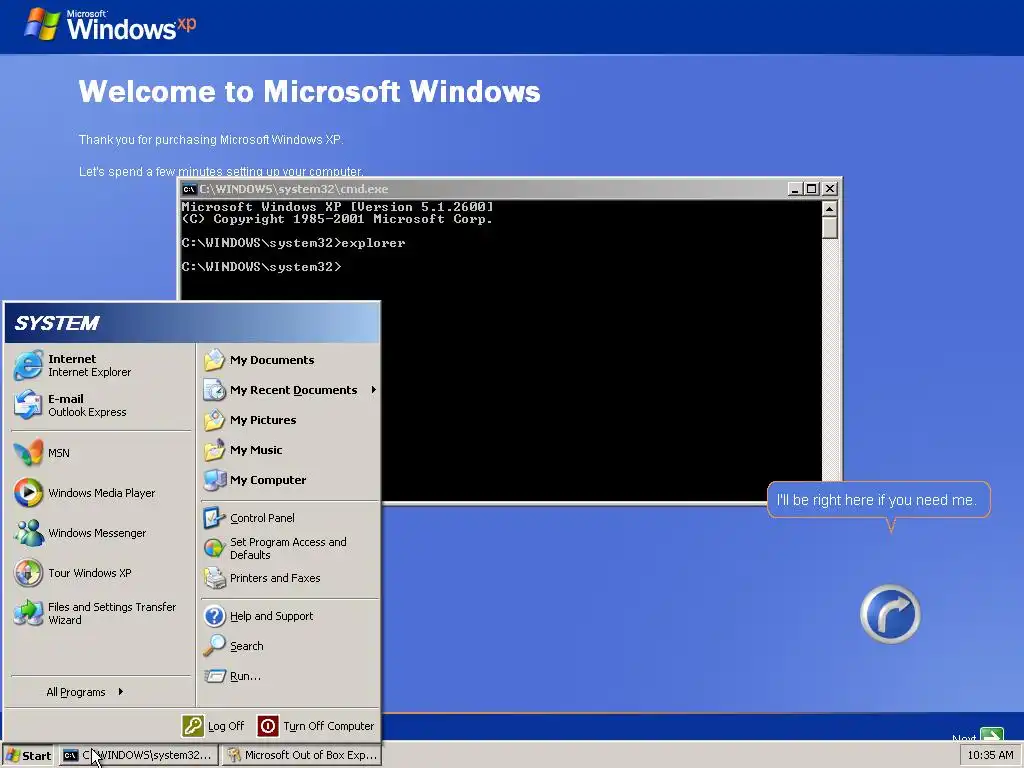Click the Turn Off Computer label
Screen dimensions: 1024x768
(x=328, y=726)
